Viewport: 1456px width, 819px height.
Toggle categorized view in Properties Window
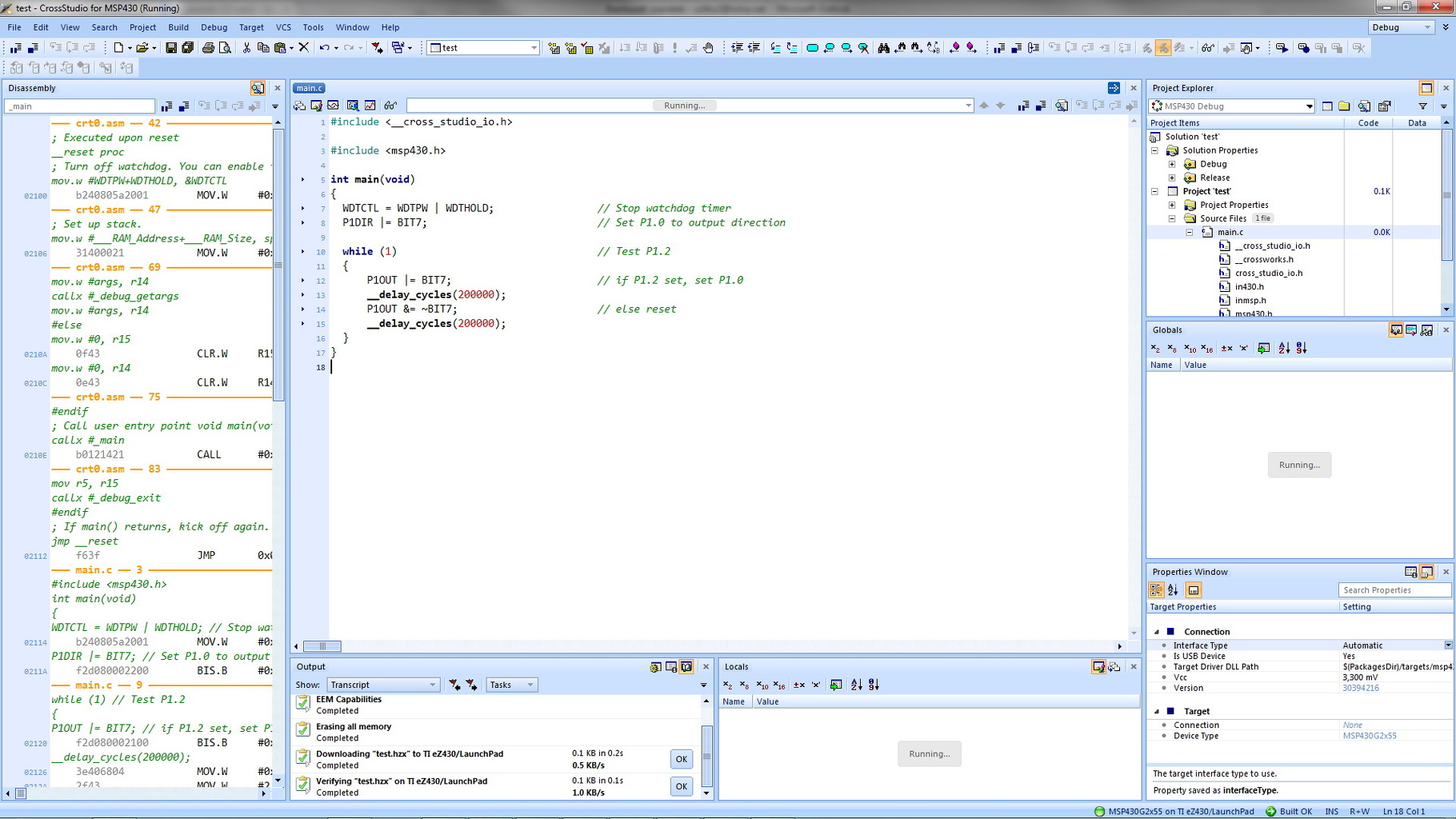click(1156, 590)
